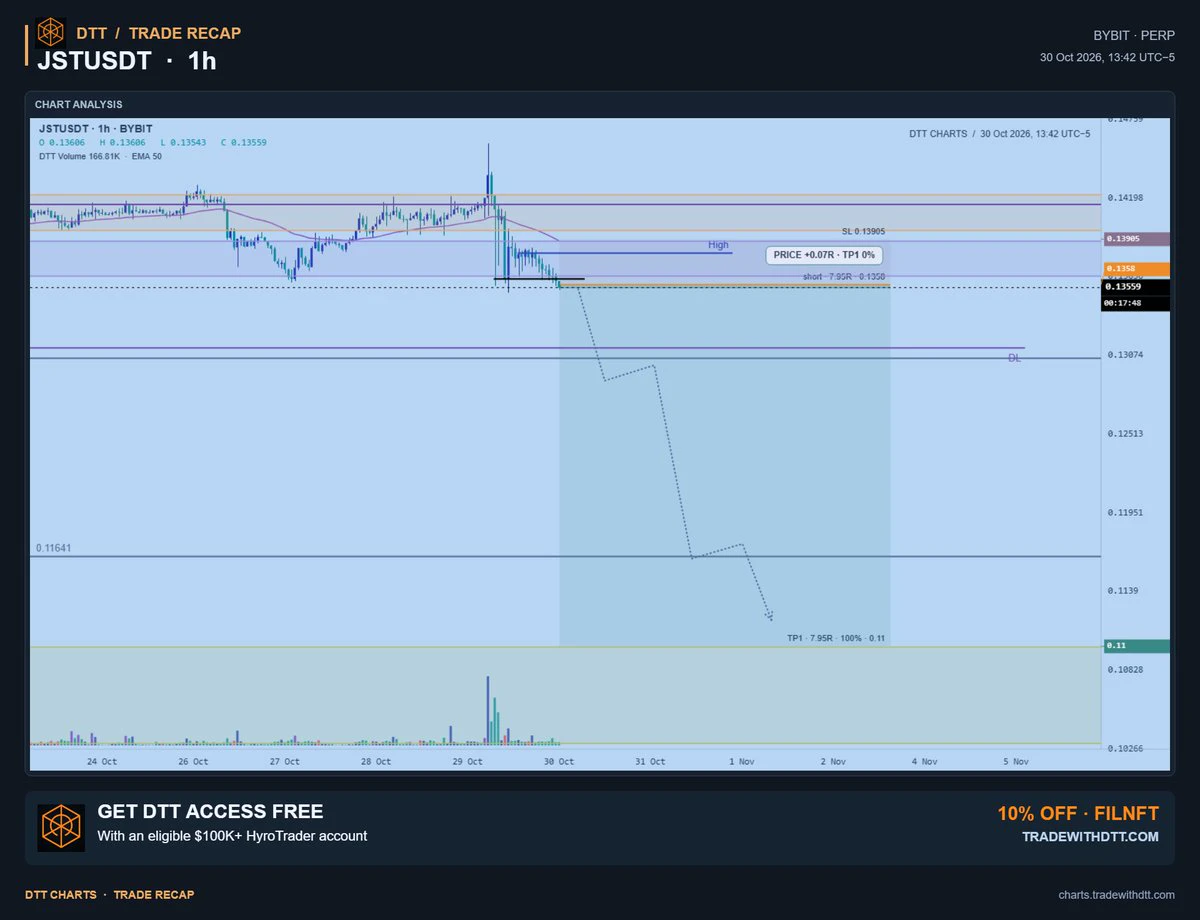The height and width of the screenshot is (920, 1200).
Task: Click the "27 Oct" date on the time axis
Action: (285, 761)
